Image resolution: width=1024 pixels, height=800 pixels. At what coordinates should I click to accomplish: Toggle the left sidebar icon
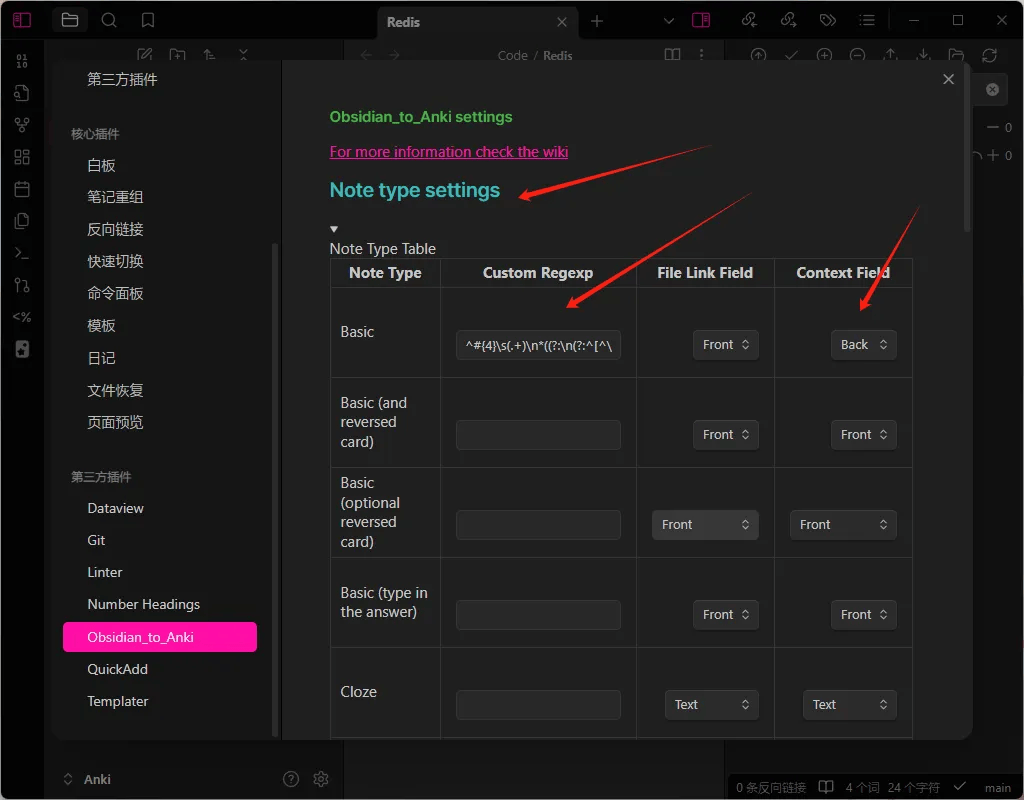[x=22, y=20]
